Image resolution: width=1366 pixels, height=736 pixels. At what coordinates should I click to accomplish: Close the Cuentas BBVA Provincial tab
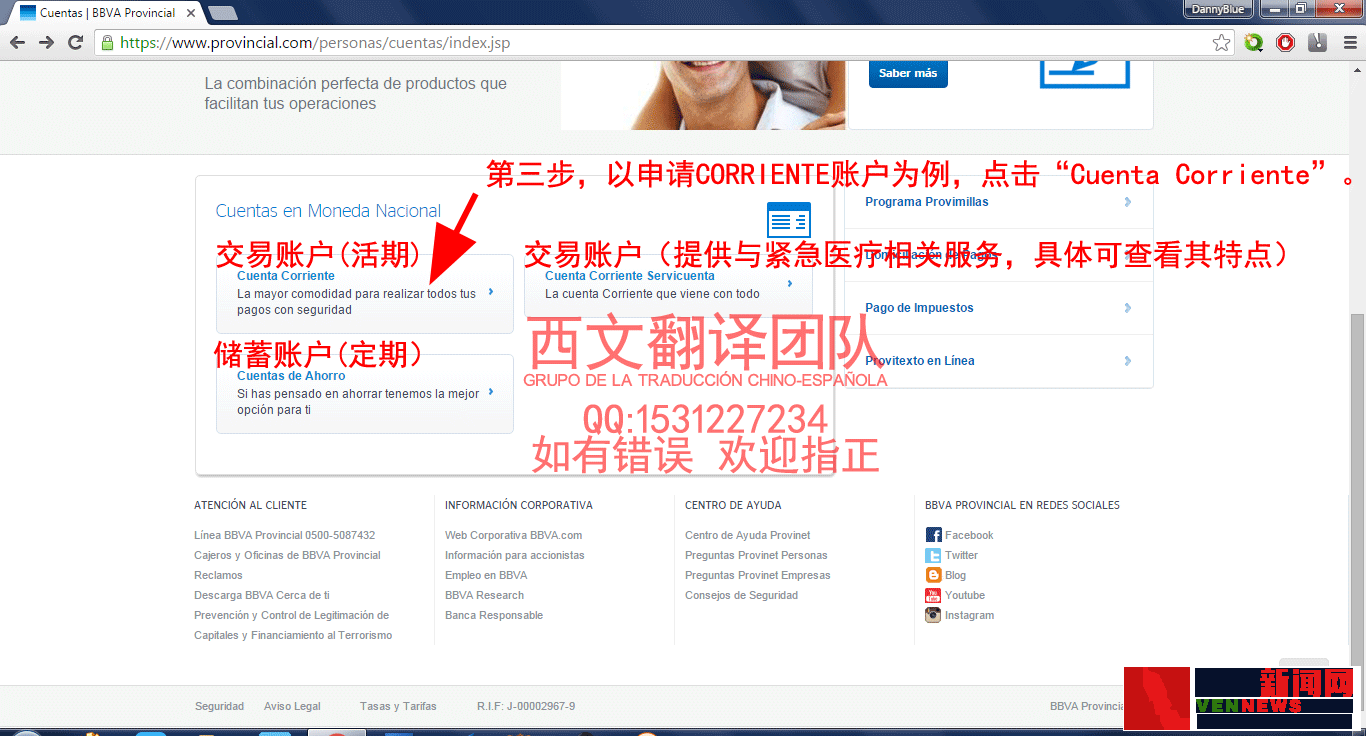point(190,13)
